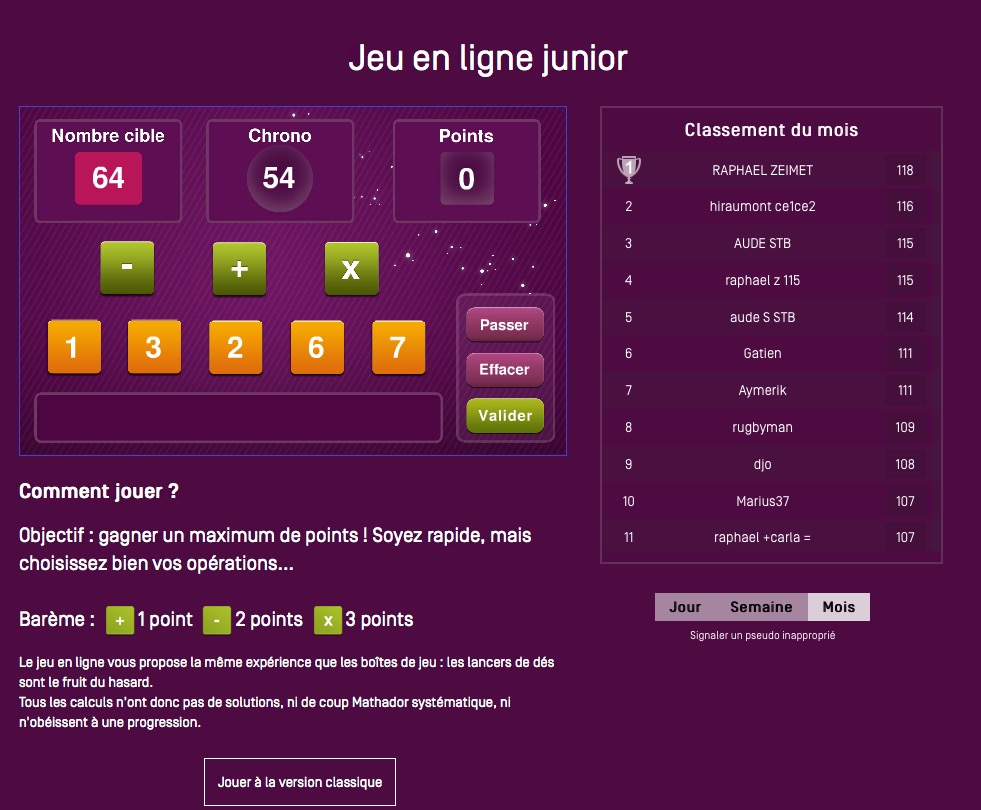
Task: Click the target number 64 box
Action: pos(108,178)
